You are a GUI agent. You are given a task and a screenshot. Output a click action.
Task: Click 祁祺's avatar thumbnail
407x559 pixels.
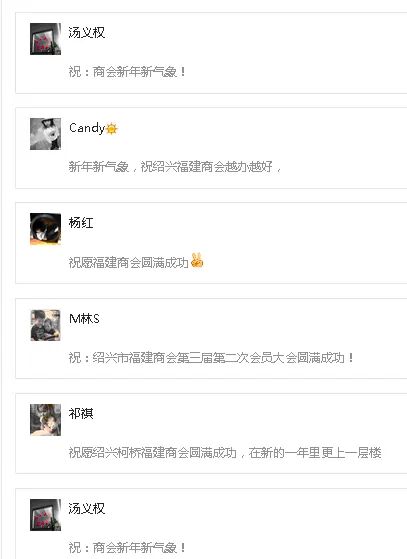[x=45, y=420]
